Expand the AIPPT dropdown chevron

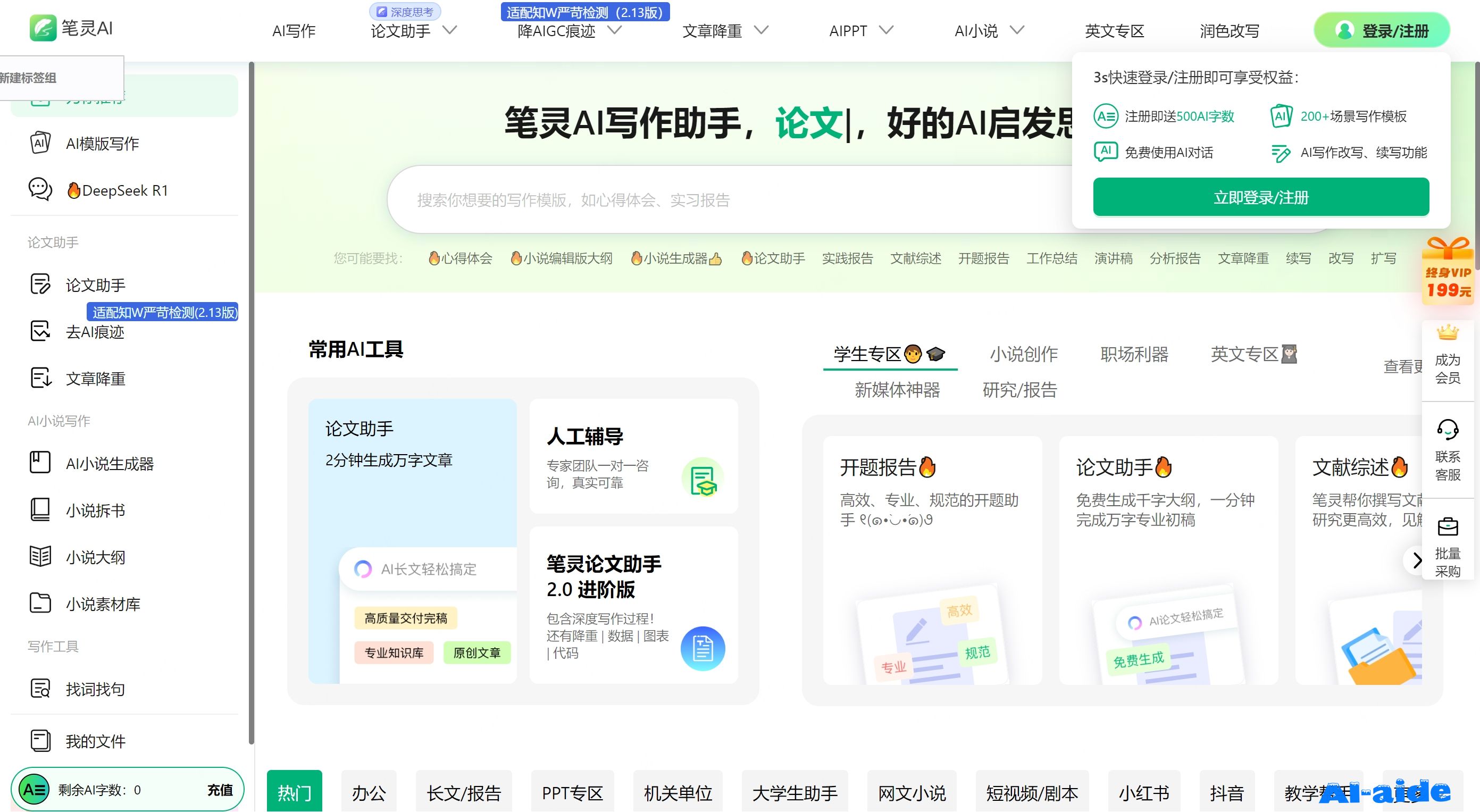tap(887, 30)
